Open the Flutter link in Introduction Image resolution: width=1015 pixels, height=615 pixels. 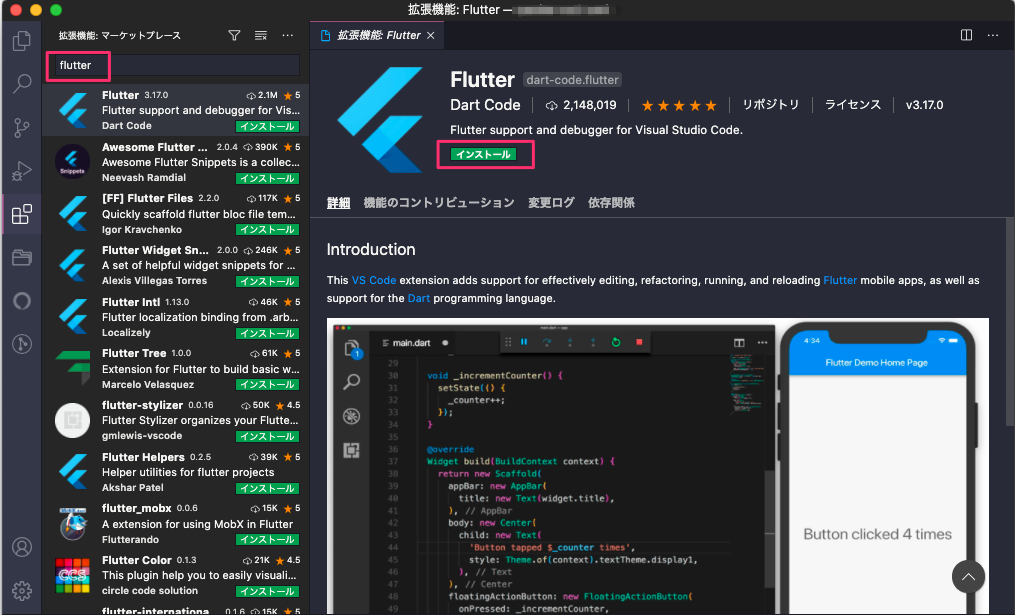tap(840, 280)
